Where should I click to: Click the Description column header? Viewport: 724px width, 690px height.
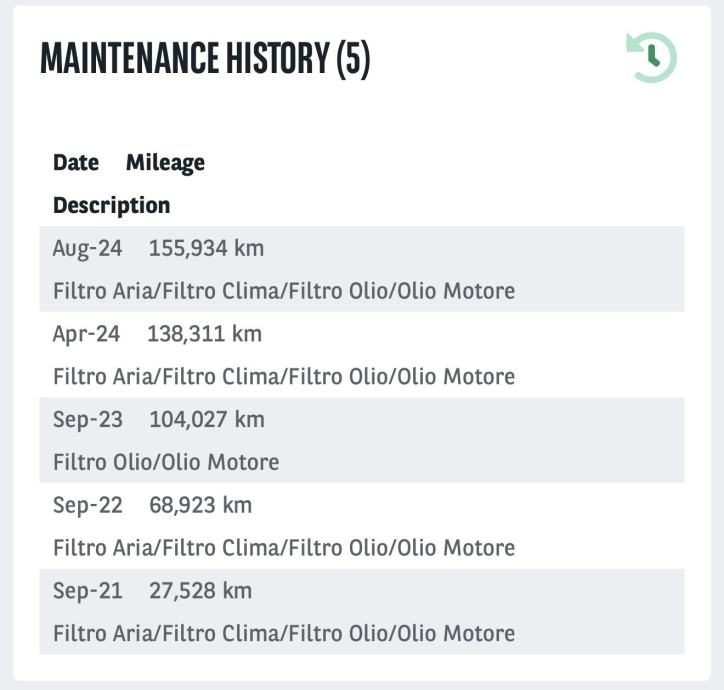(x=111, y=206)
